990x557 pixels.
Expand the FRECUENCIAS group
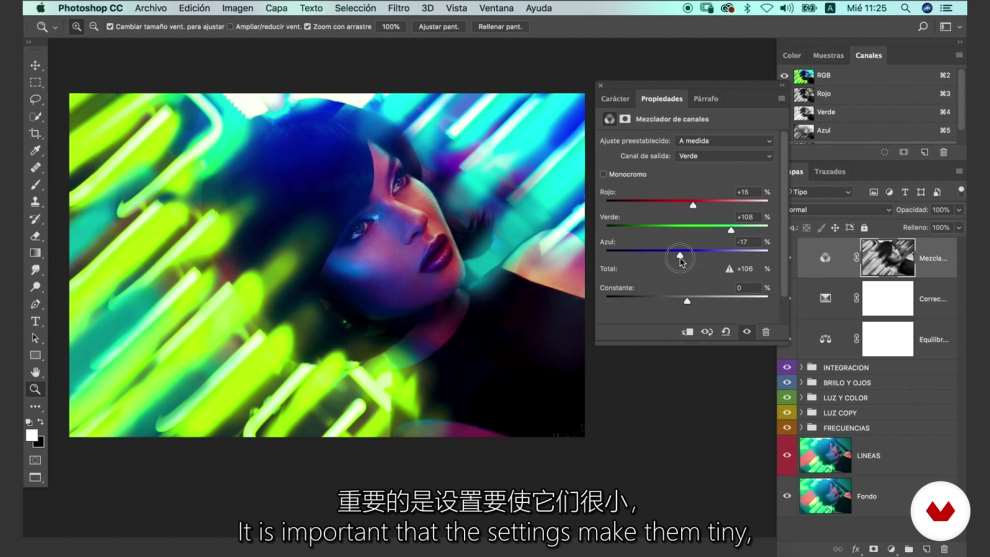tap(801, 428)
